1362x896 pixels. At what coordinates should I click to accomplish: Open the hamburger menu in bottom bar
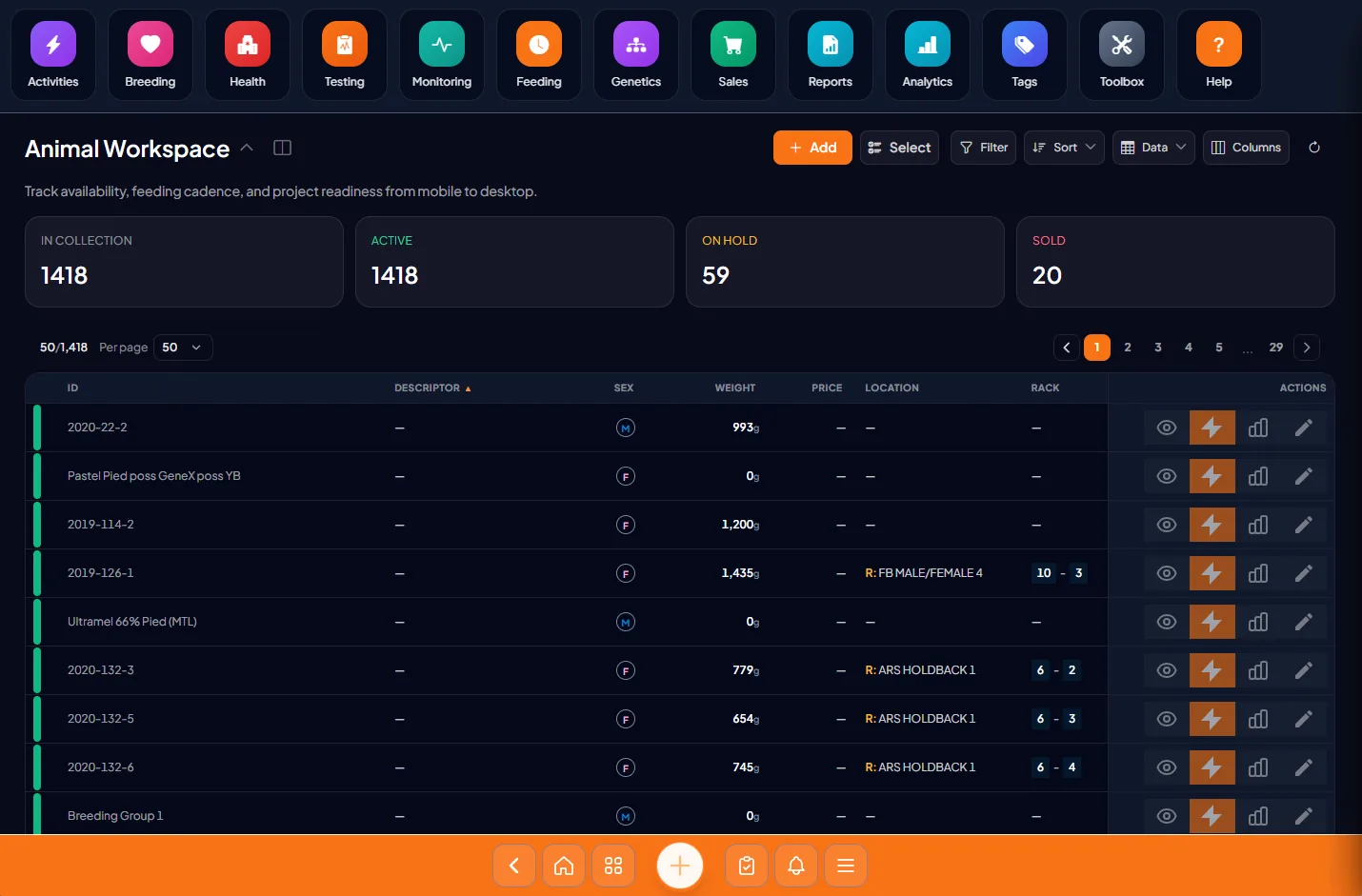point(846,866)
